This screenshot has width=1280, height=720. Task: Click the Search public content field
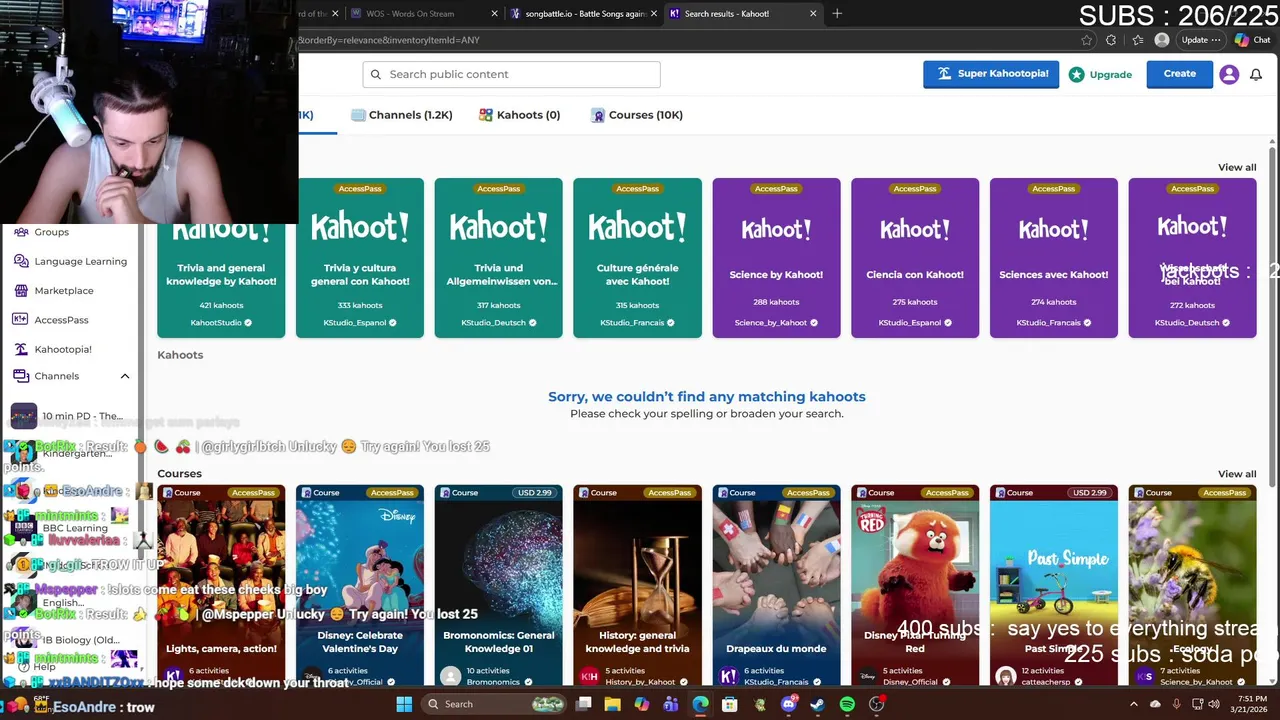(511, 74)
